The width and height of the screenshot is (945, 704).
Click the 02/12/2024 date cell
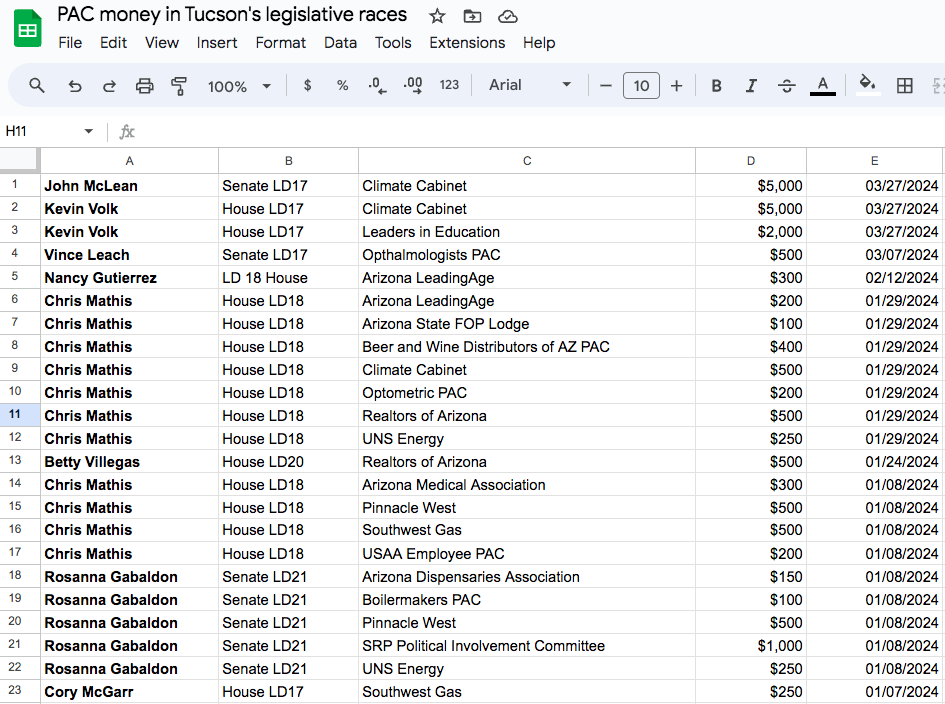pyautogui.click(x=876, y=278)
